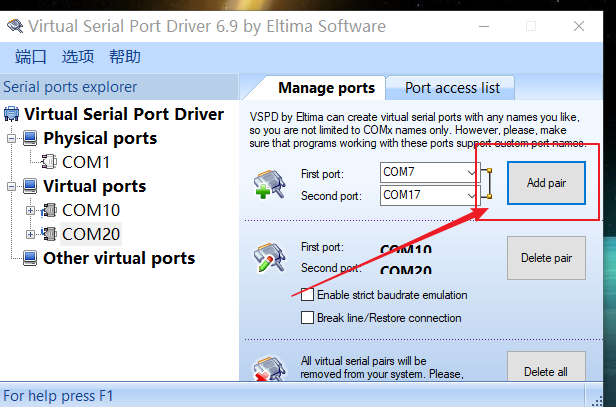Collapse the Physical ports tree node
The width and height of the screenshot is (616, 407).
(11, 138)
